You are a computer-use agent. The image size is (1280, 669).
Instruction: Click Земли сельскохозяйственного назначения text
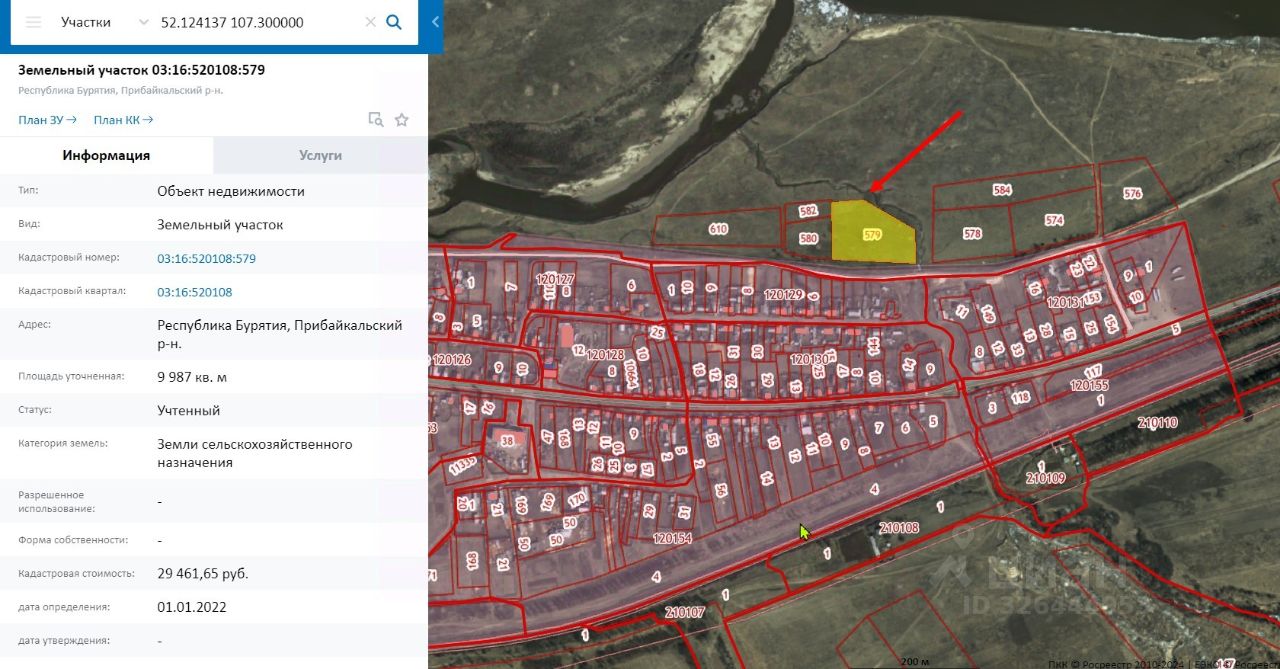255,453
